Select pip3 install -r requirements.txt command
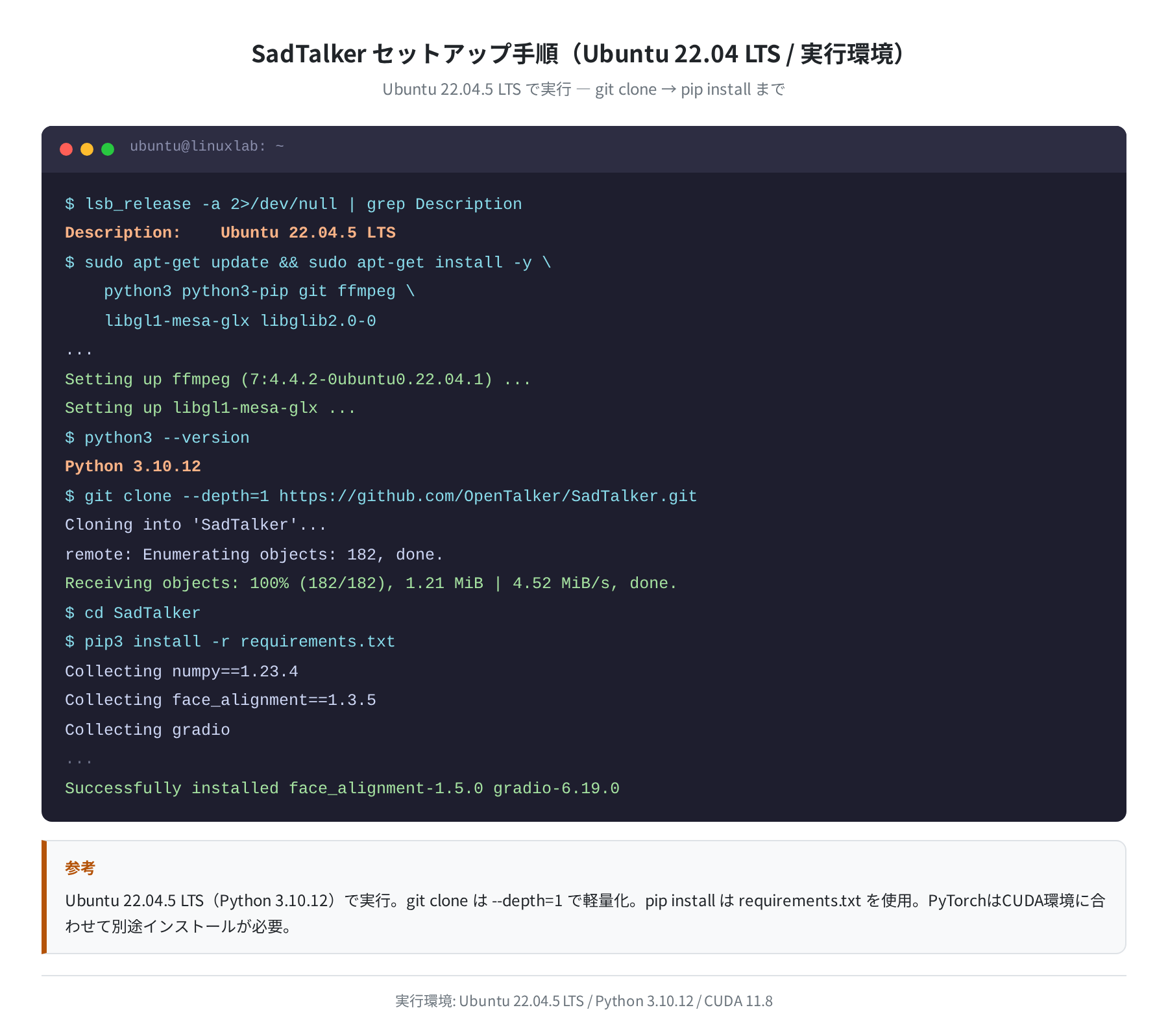The image size is (1168, 1036). pyautogui.click(x=230, y=641)
